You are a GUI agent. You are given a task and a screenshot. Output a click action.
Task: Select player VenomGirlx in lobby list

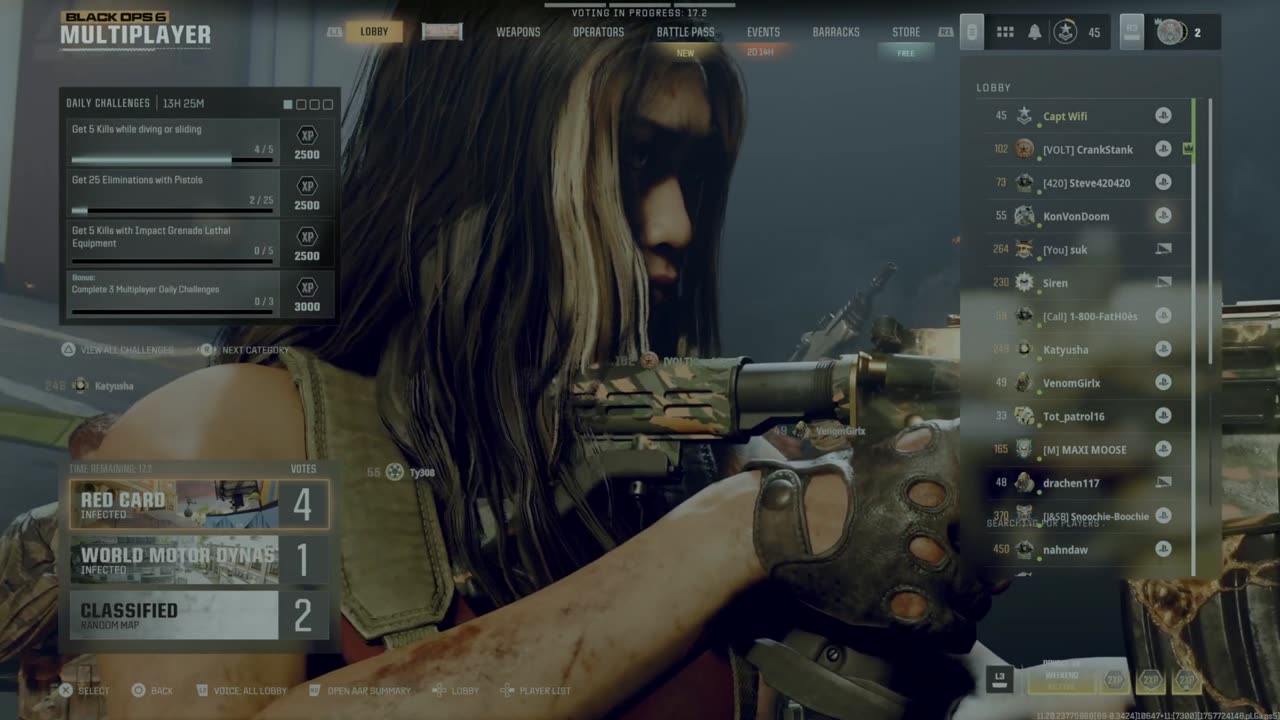(1086, 382)
